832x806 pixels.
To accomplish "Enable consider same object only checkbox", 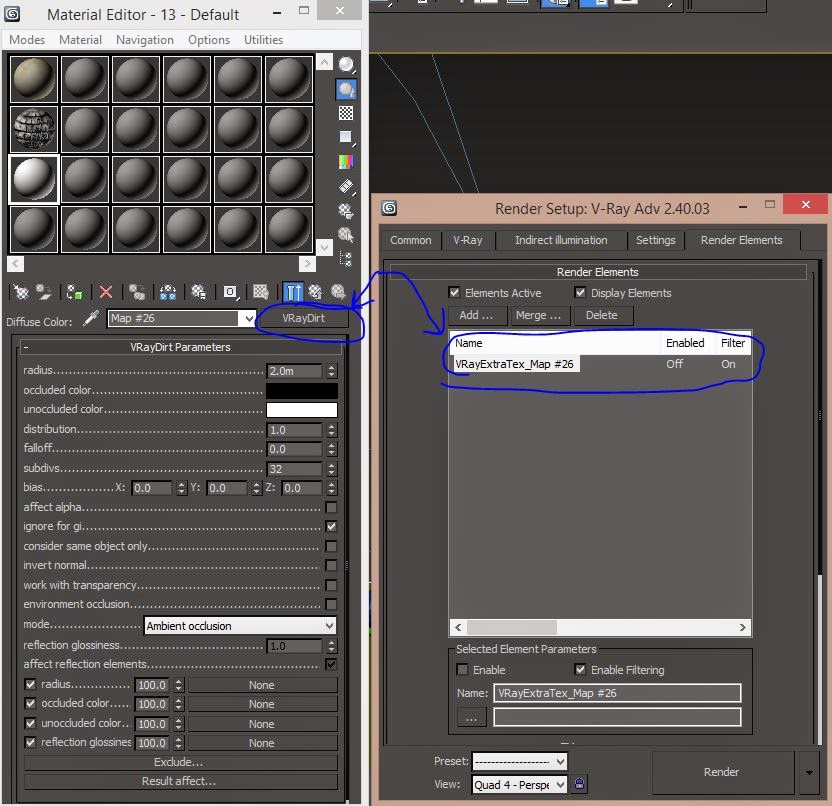I will click(x=331, y=546).
